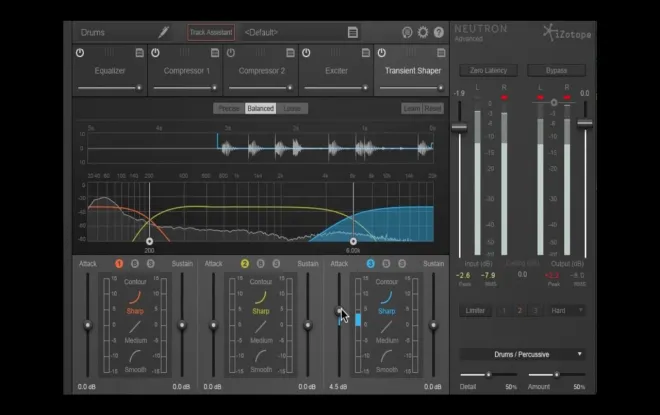Click the Input gain fader handle
Screen dimensions: 660x415
[x=459, y=127]
